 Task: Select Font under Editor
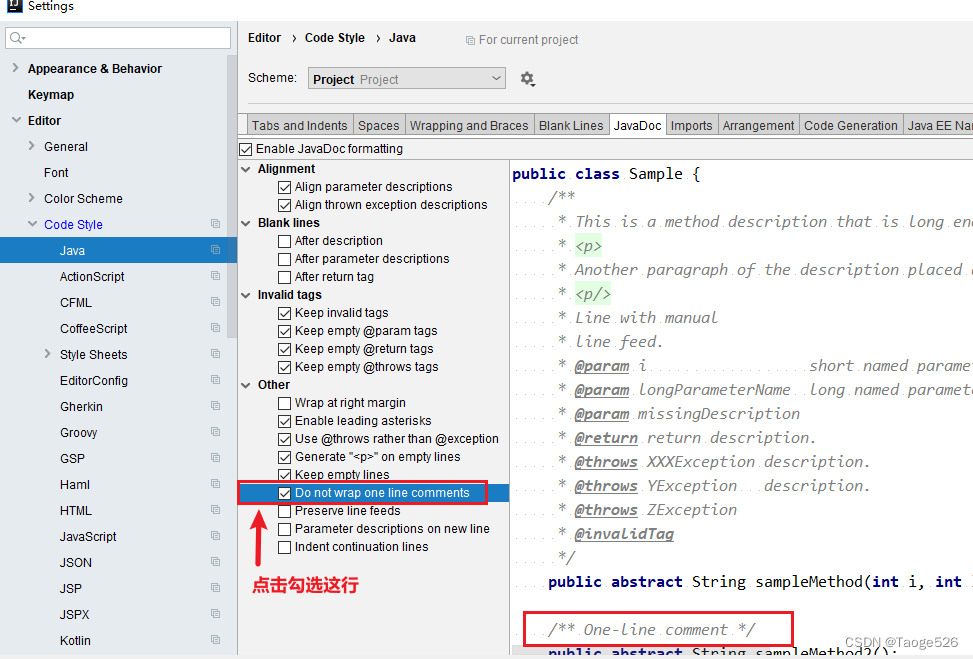click(x=56, y=173)
